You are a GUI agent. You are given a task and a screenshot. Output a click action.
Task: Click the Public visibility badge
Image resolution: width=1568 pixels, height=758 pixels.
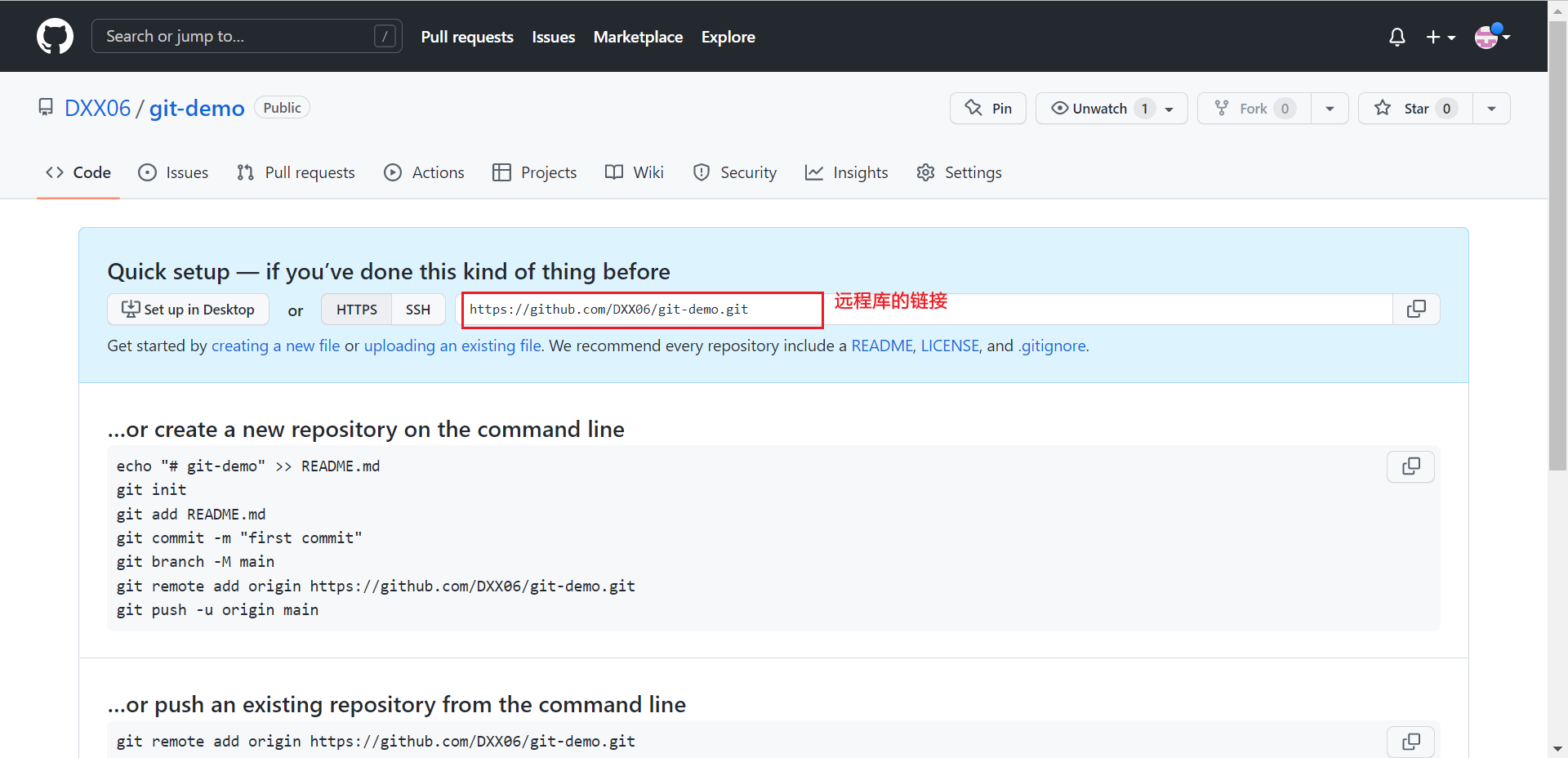282,108
